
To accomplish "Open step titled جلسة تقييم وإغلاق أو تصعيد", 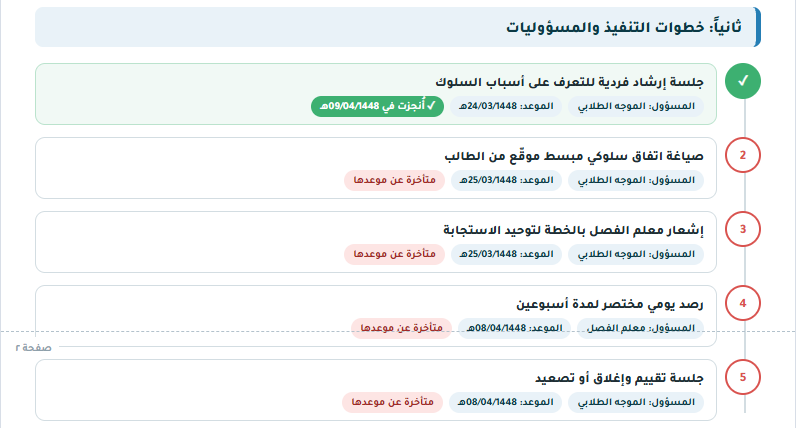I will coord(376,390).
